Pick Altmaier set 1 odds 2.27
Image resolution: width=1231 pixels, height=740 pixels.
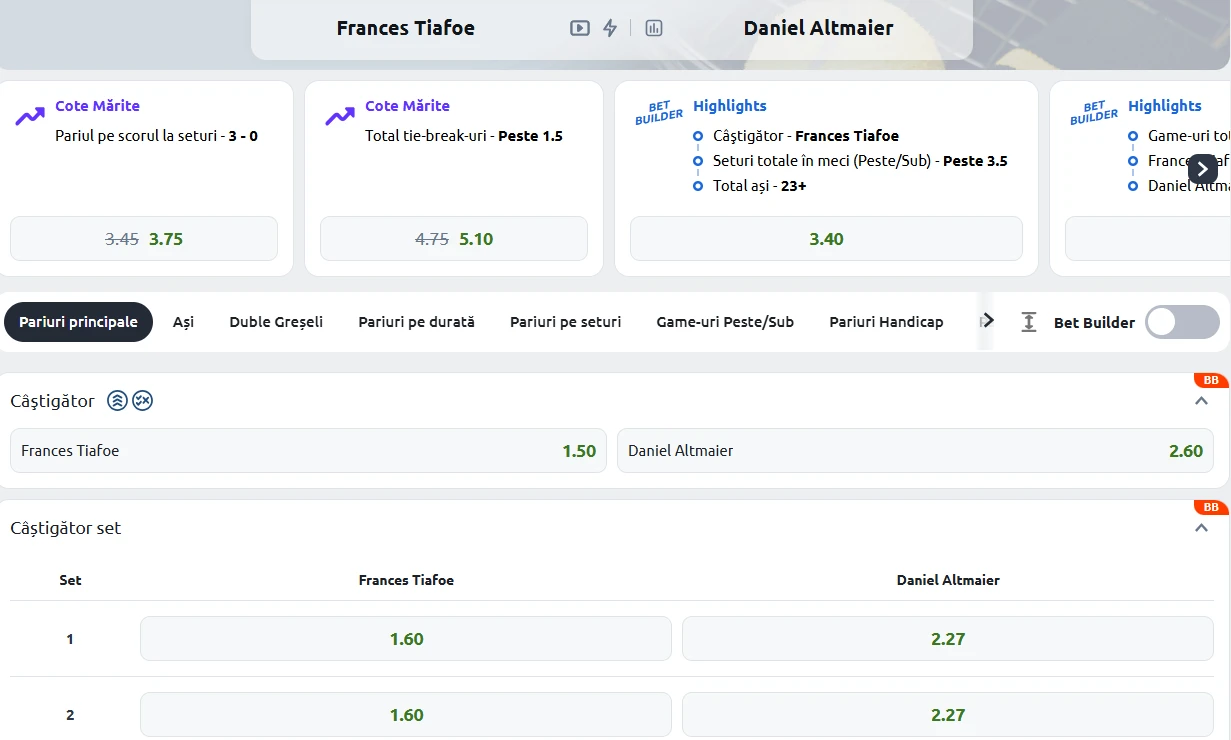pos(948,639)
